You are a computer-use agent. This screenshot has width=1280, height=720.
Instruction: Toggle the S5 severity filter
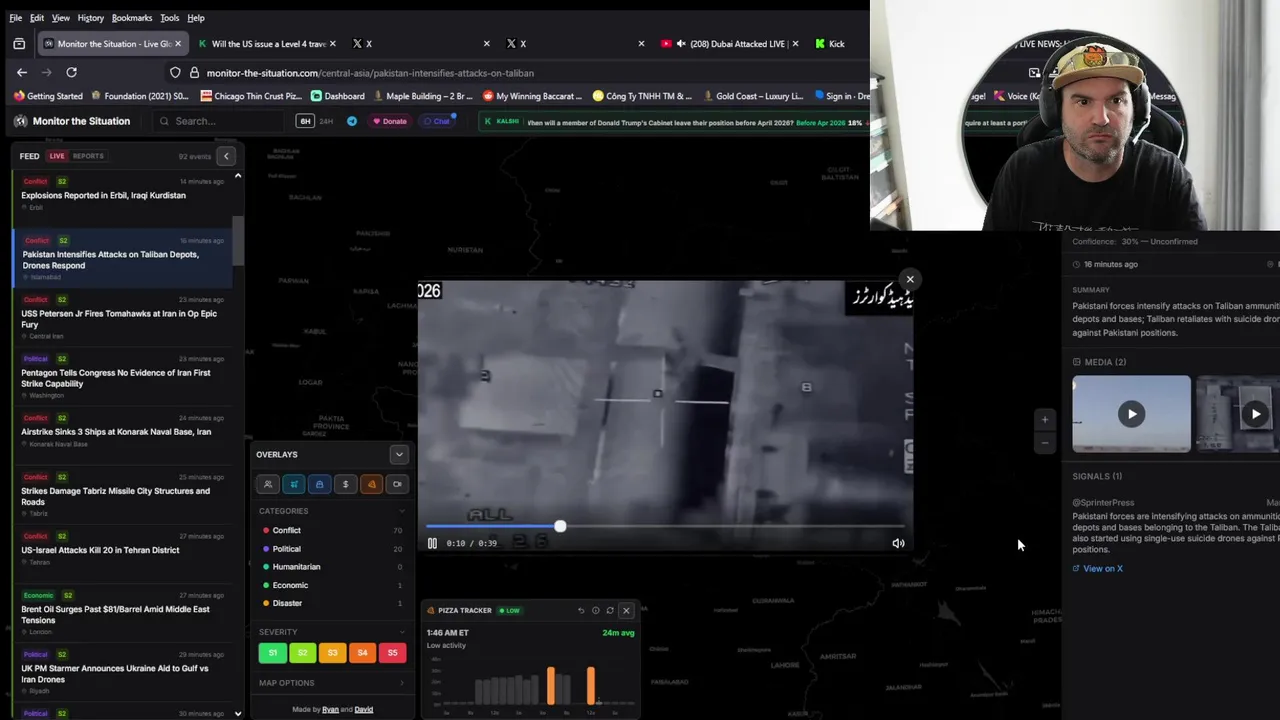coord(392,652)
